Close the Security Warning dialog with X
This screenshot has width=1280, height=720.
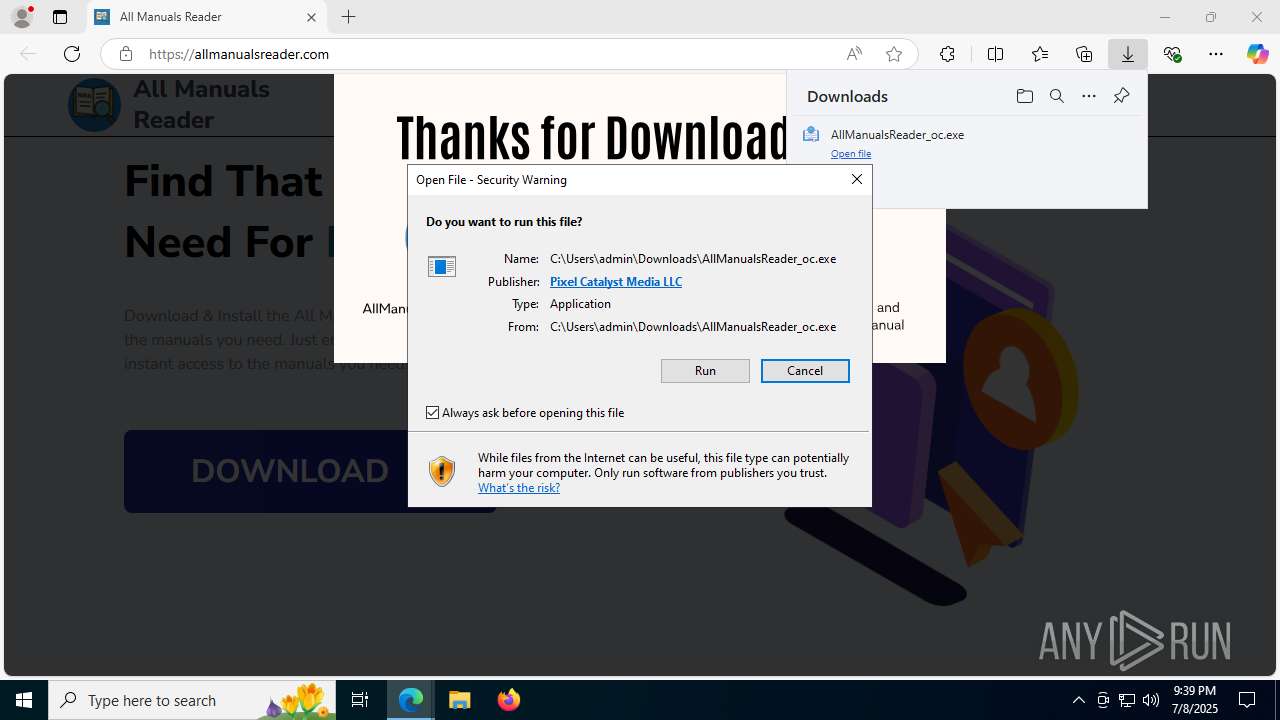[x=857, y=179]
